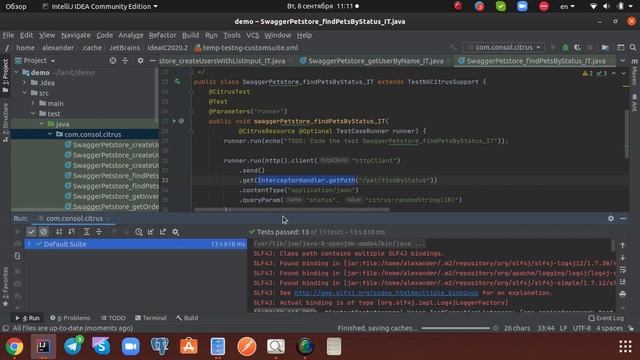
Task: Open test runner settings gear
Action: 176,232
